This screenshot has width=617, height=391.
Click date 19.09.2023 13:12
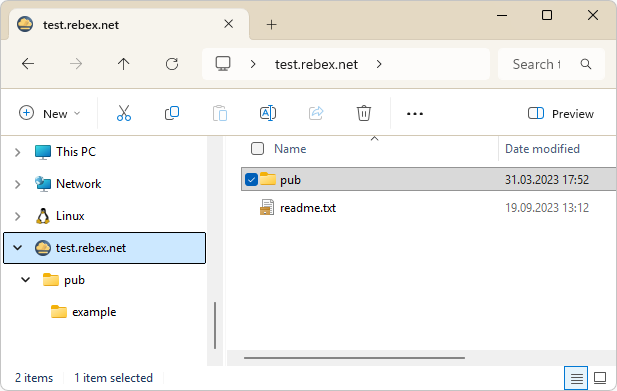[547, 208]
